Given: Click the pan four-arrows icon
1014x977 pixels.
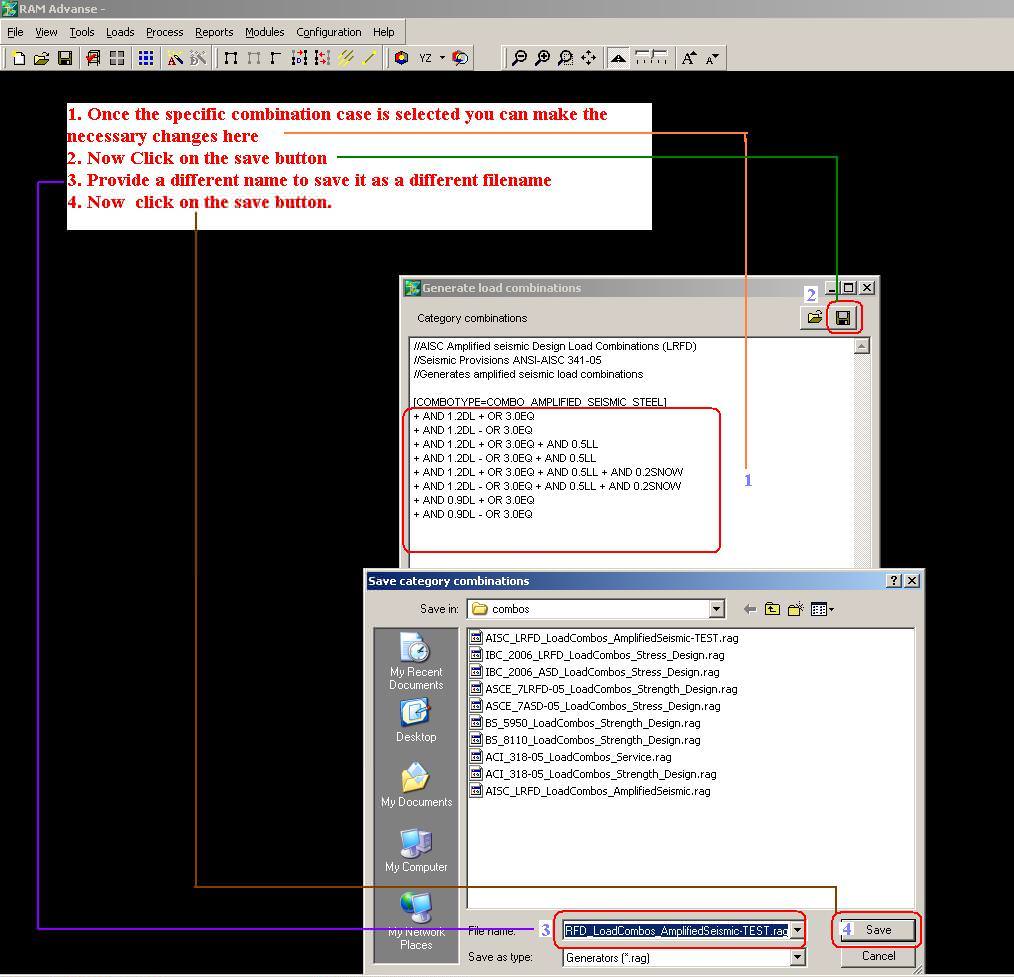Looking at the screenshot, I should [588, 58].
